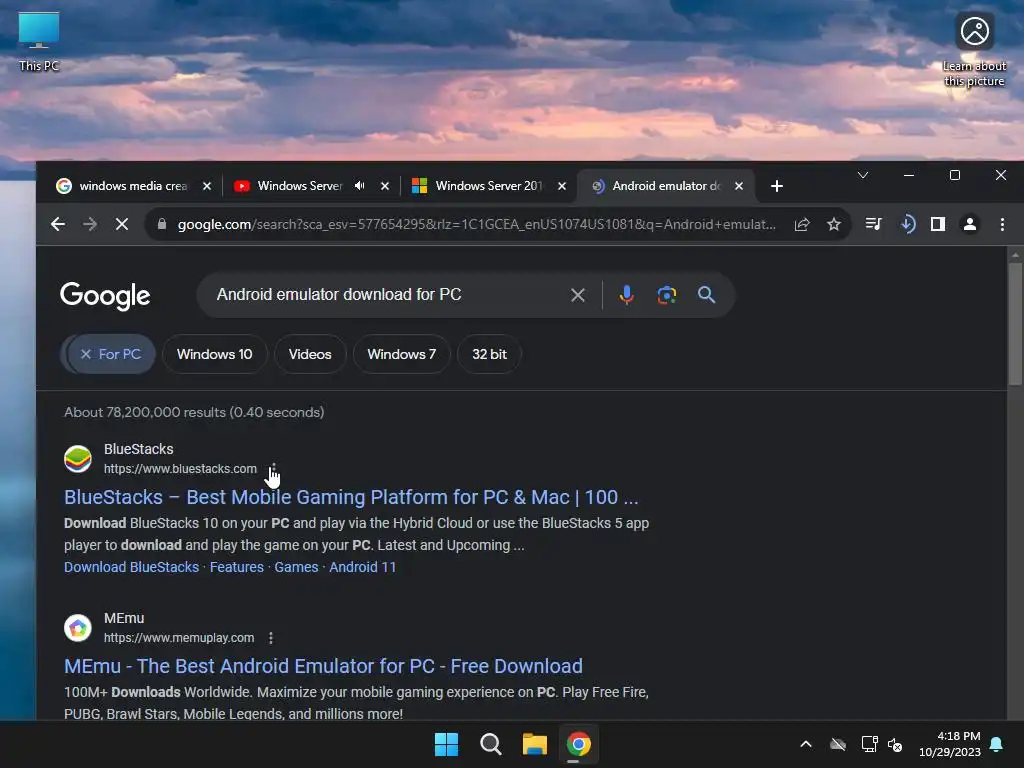
Task: Open a new Chrome tab
Action: coord(776,186)
